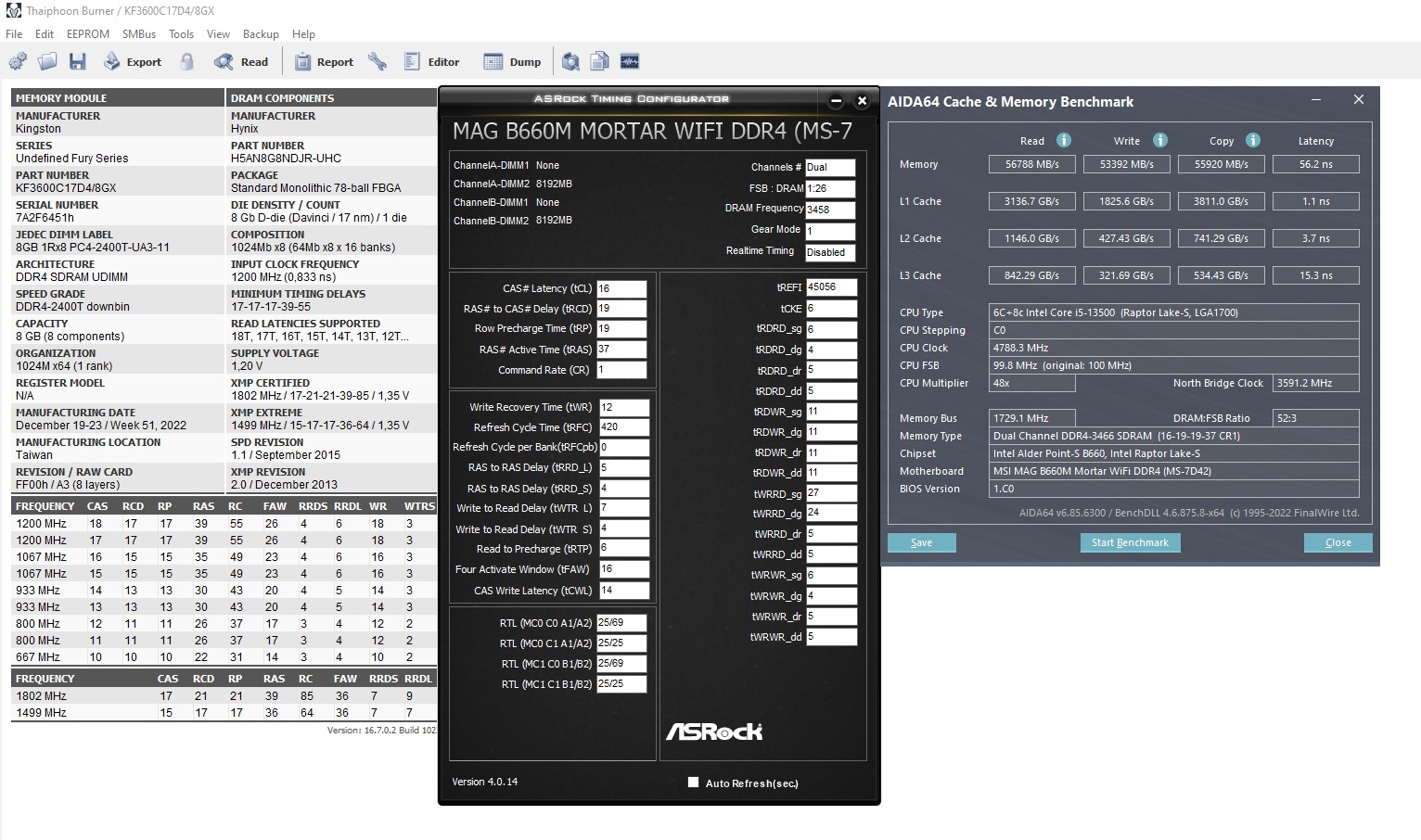1421x840 pixels.
Task: Enable the Auto Refresh(sec) checkbox
Action: point(693,783)
